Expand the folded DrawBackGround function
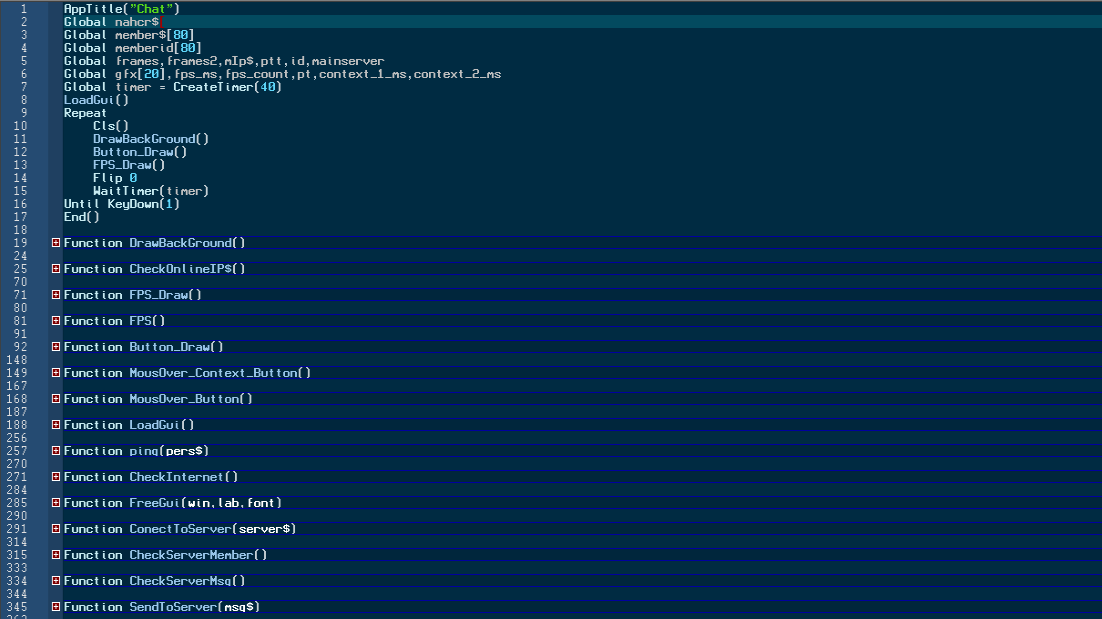This screenshot has height=619, width=1102. click(x=55, y=243)
